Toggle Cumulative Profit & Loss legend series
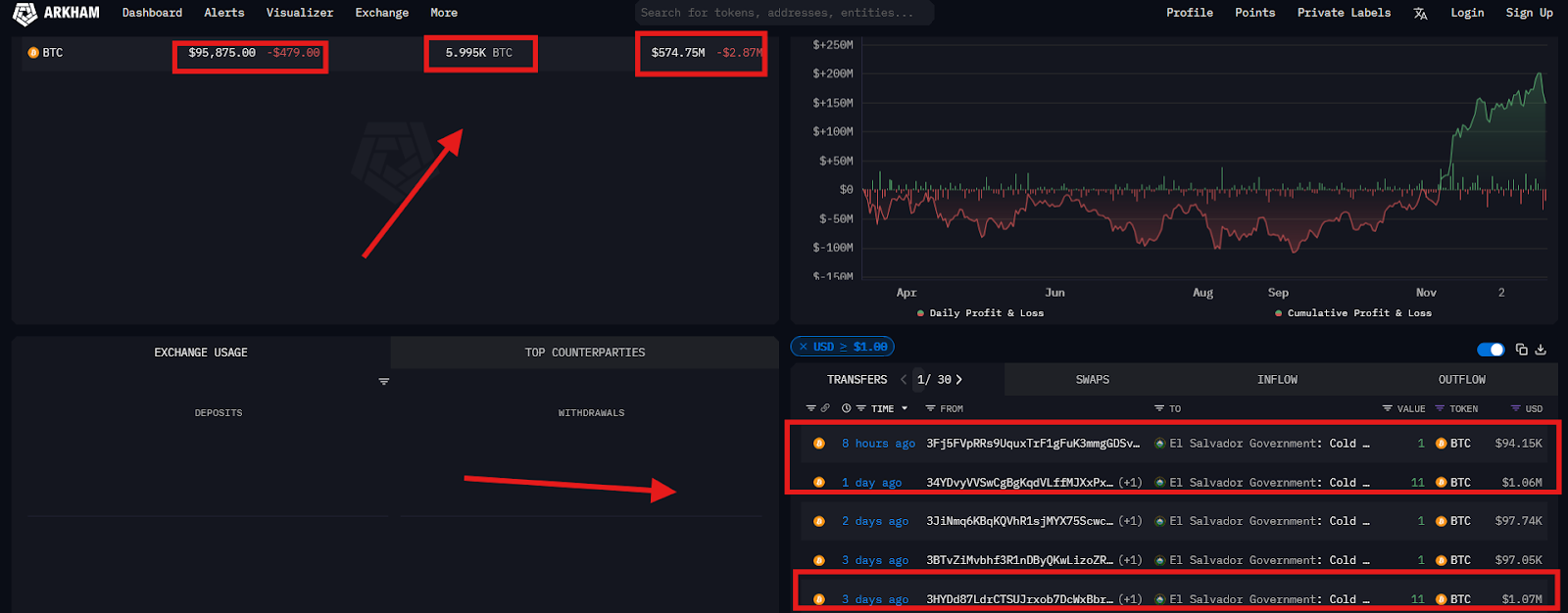 pos(1353,313)
